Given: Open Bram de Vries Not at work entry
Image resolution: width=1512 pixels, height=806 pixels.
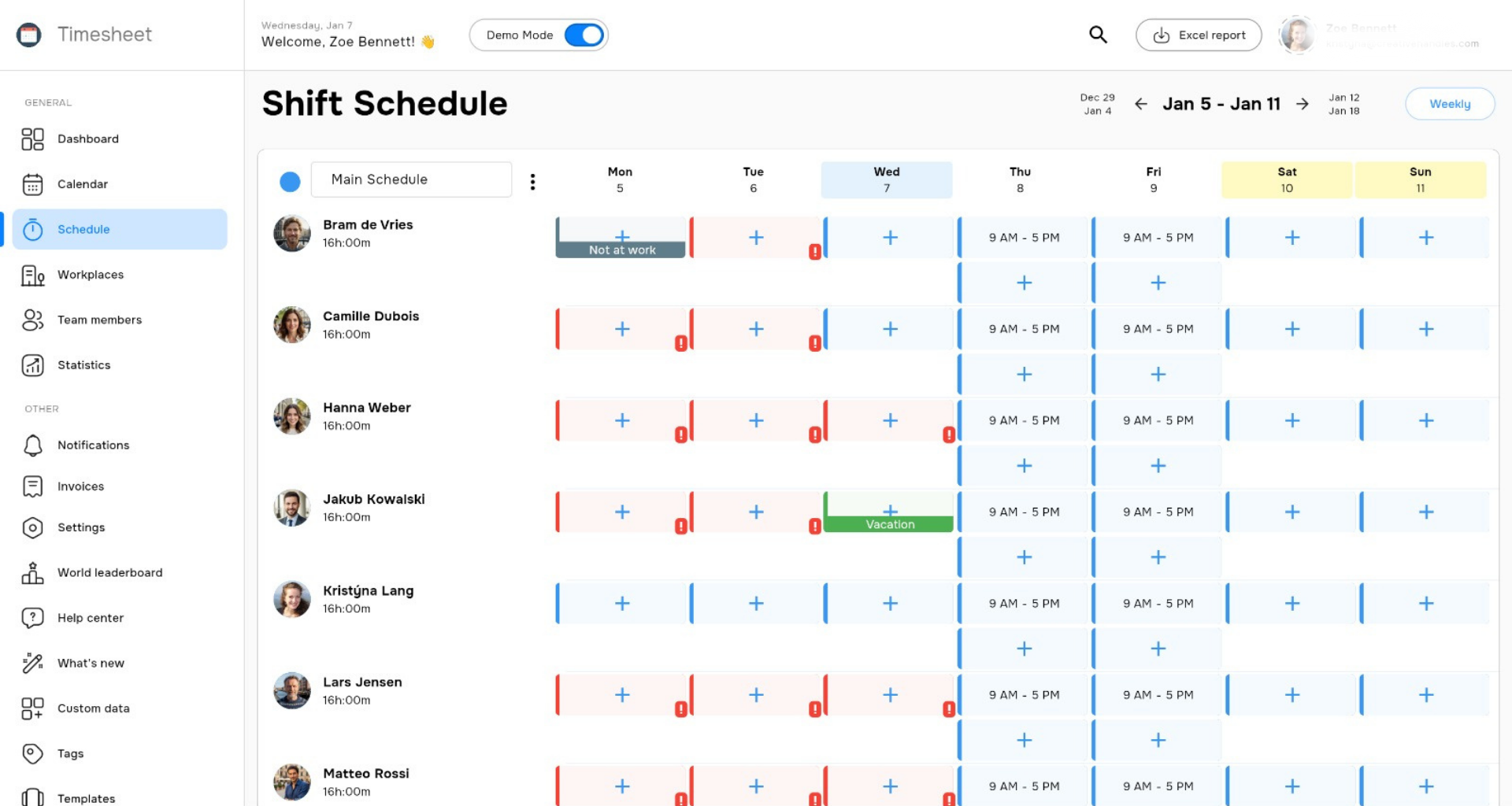Looking at the screenshot, I should tap(621, 250).
